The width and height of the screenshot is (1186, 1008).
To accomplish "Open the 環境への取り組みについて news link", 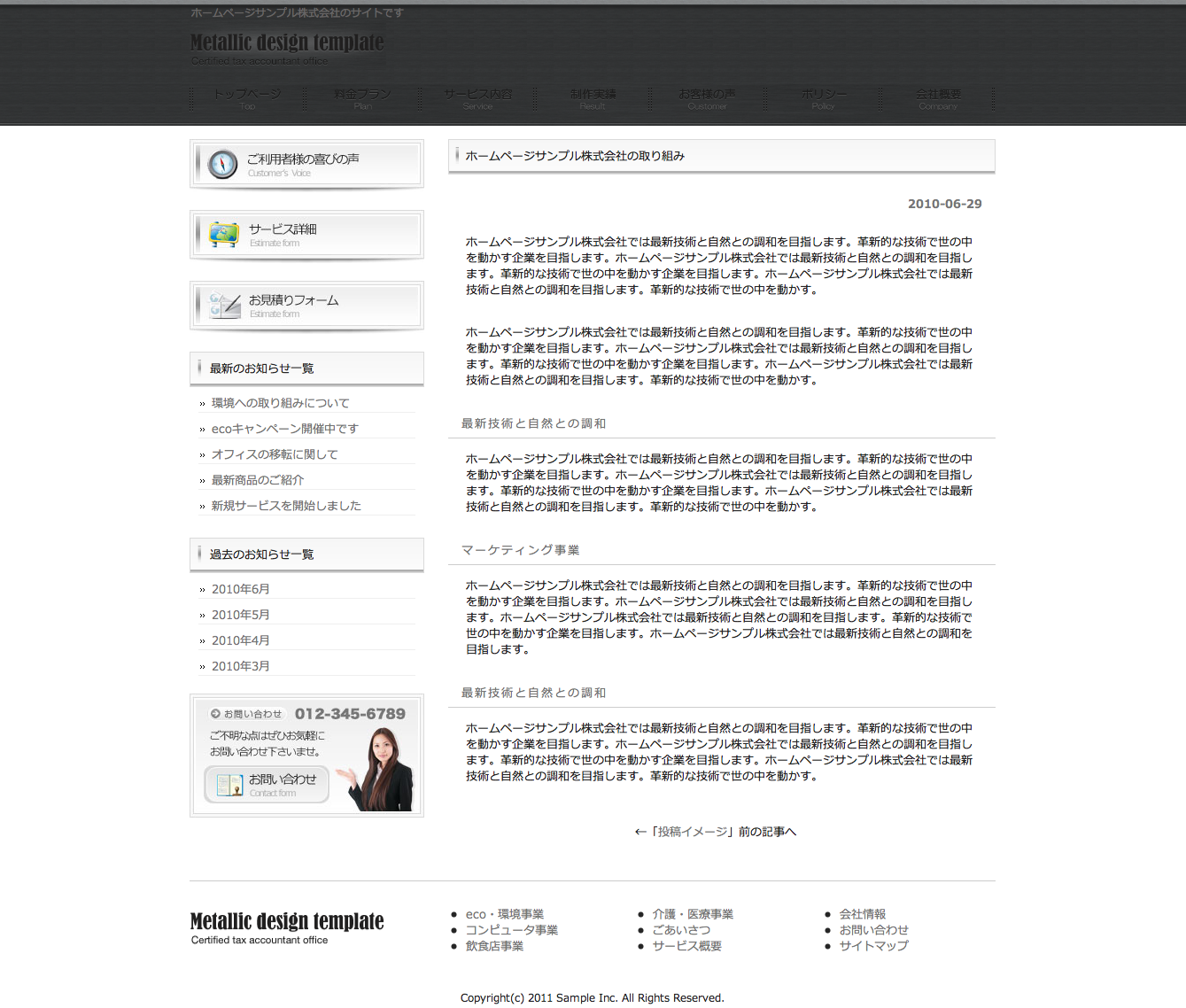I will [x=280, y=403].
